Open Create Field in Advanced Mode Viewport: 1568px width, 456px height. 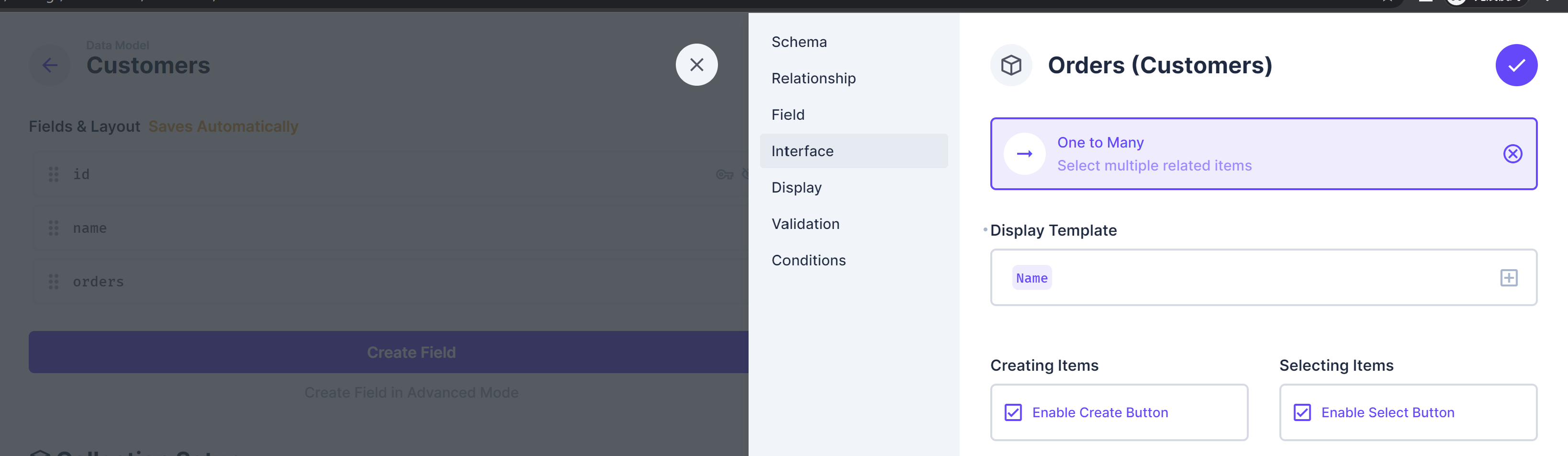click(412, 392)
